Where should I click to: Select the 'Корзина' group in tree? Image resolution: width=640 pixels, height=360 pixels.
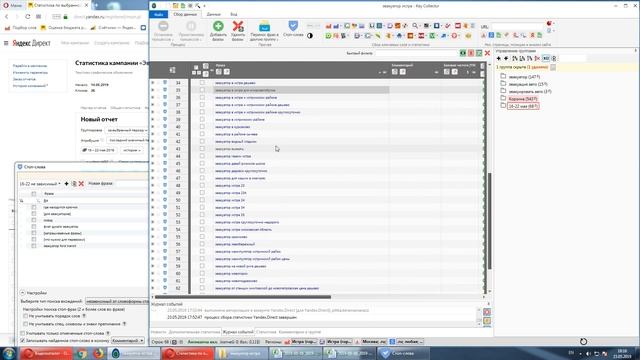523,99
